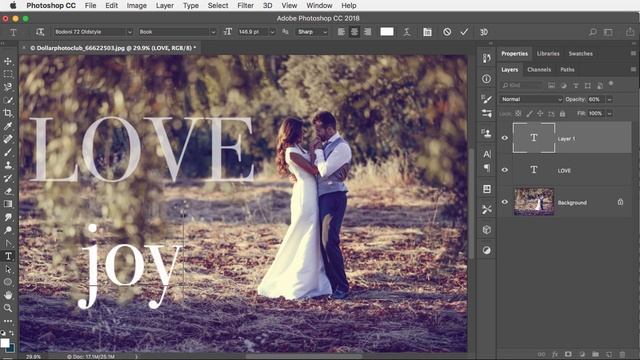Select the Eraser tool
640x360 pixels.
8,191
